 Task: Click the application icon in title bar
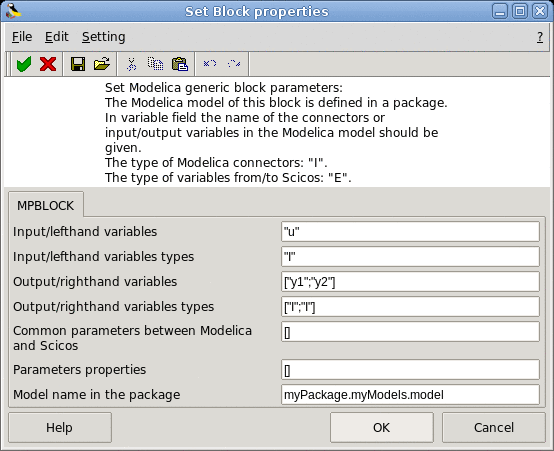tap(13, 11)
